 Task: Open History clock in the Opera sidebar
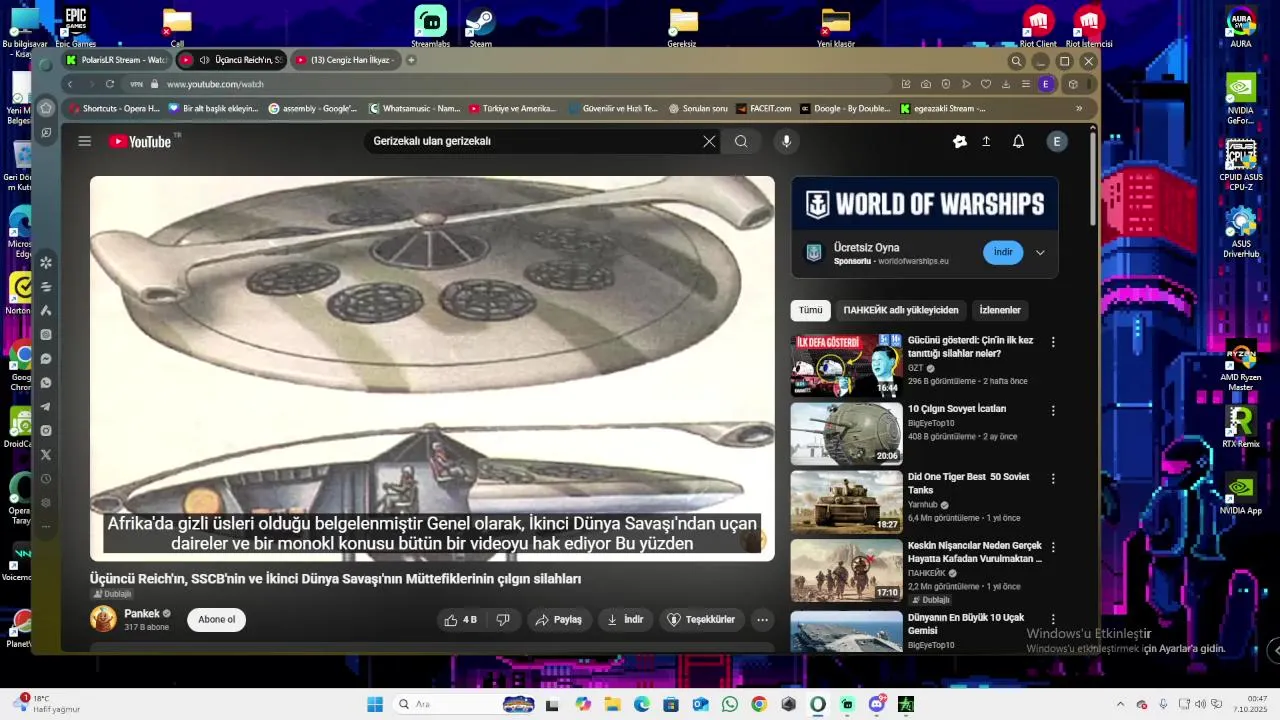[x=46, y=479]
